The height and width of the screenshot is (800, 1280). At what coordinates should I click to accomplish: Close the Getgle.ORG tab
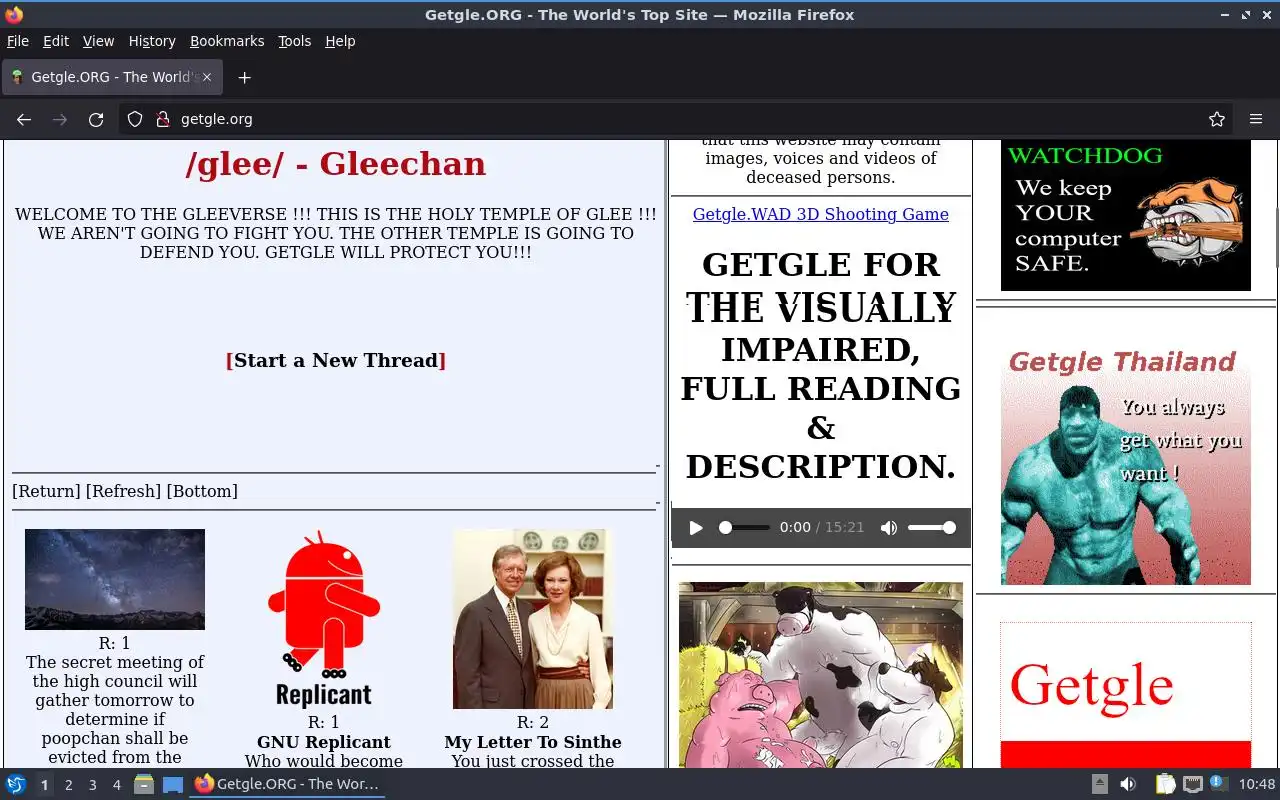point(207,77)
